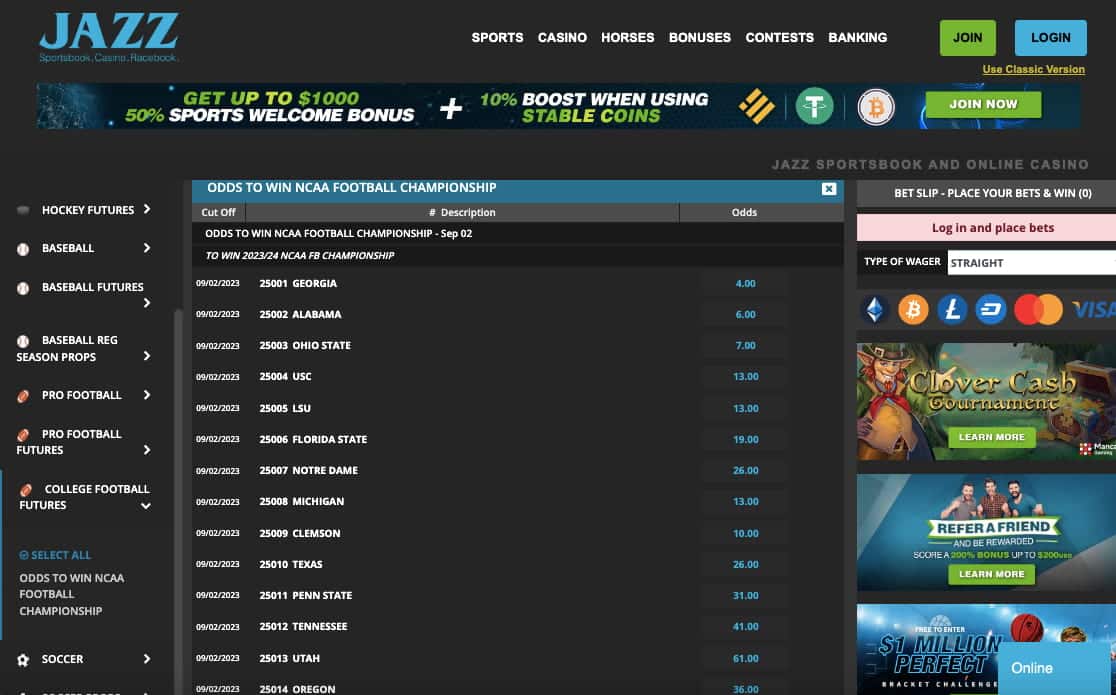Collapse the College Football Futures chevron

pos(145,506)
